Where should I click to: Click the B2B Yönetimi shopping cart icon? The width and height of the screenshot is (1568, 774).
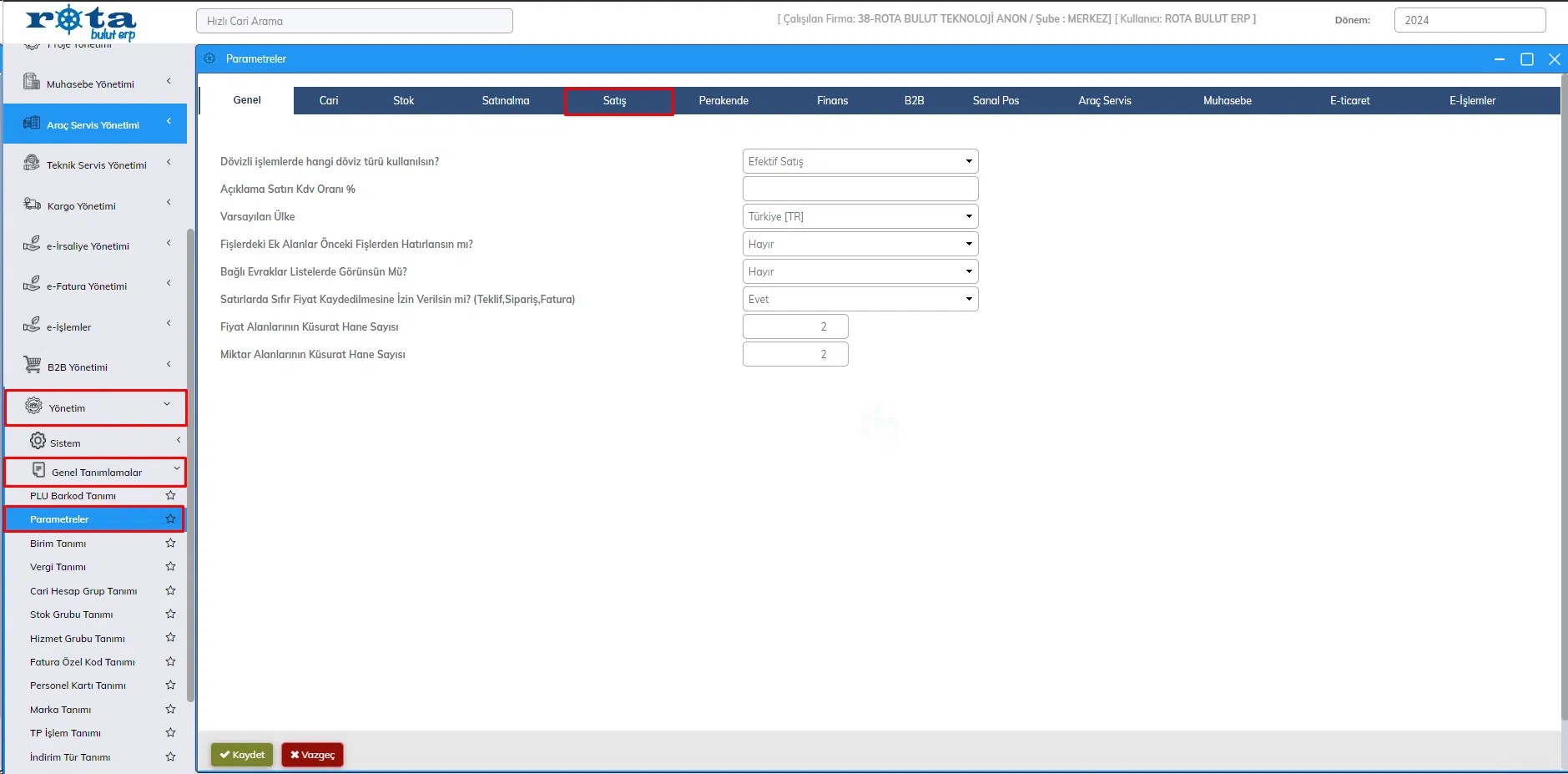click(32, 366)
